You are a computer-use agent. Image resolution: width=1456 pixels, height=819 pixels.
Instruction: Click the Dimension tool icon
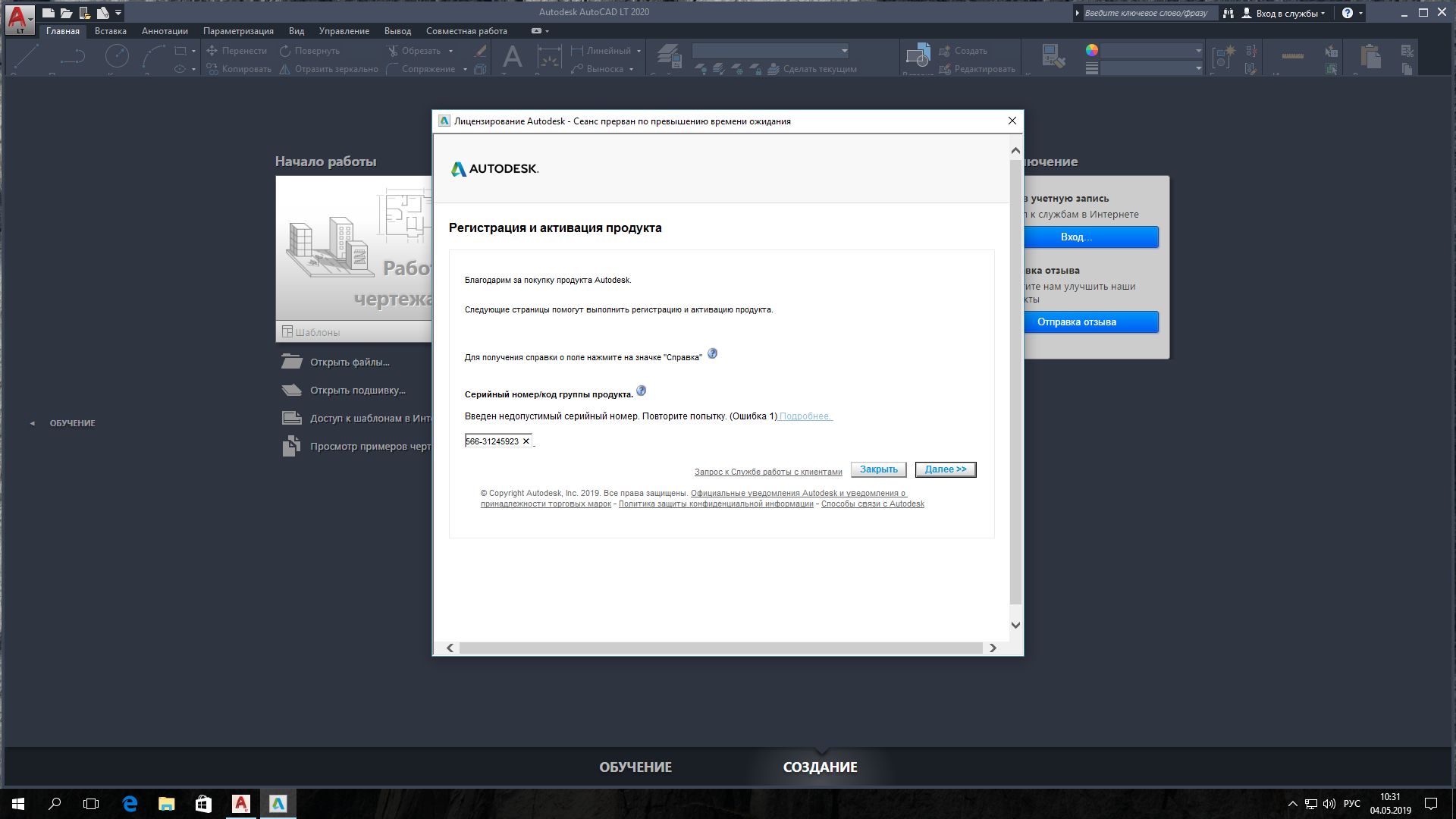(x=549, y=58)
